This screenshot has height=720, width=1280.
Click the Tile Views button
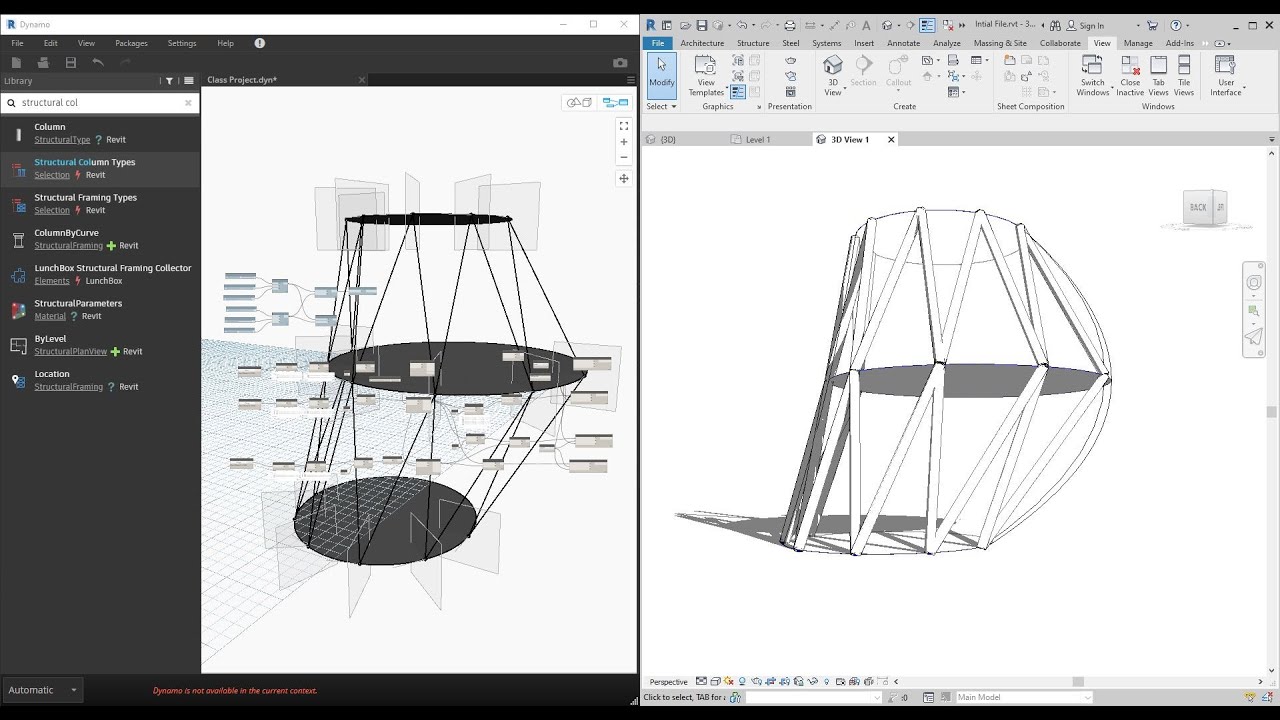(1184, 76)
